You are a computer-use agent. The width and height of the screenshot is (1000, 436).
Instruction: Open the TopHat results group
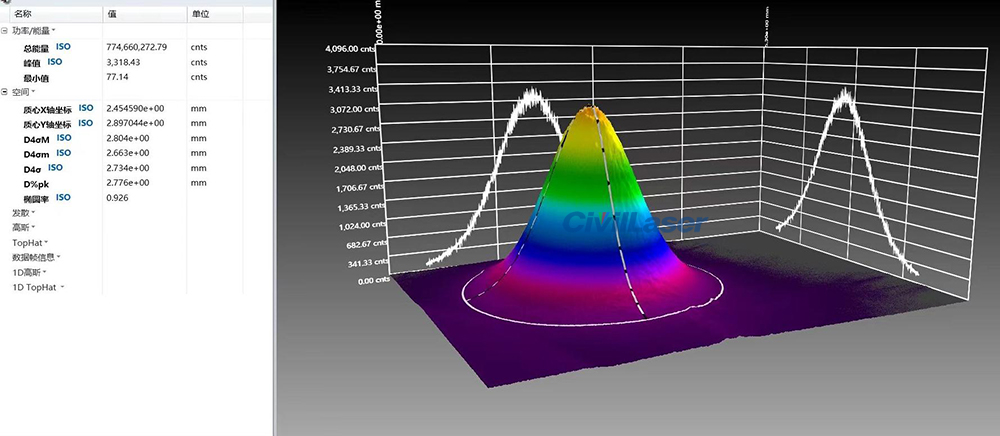(27, 242)
